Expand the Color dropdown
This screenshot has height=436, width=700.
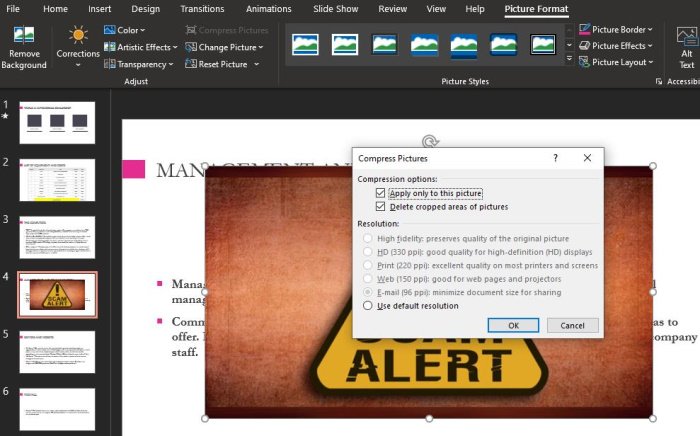(x=125, y=30)
